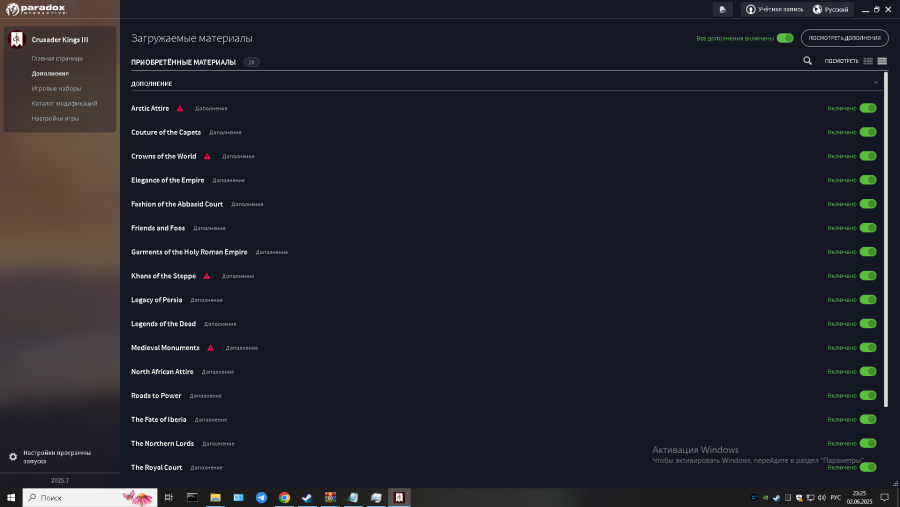900x507 pixels.
Task: Open the Русский language selector
Action: click(x=832, y=9)
